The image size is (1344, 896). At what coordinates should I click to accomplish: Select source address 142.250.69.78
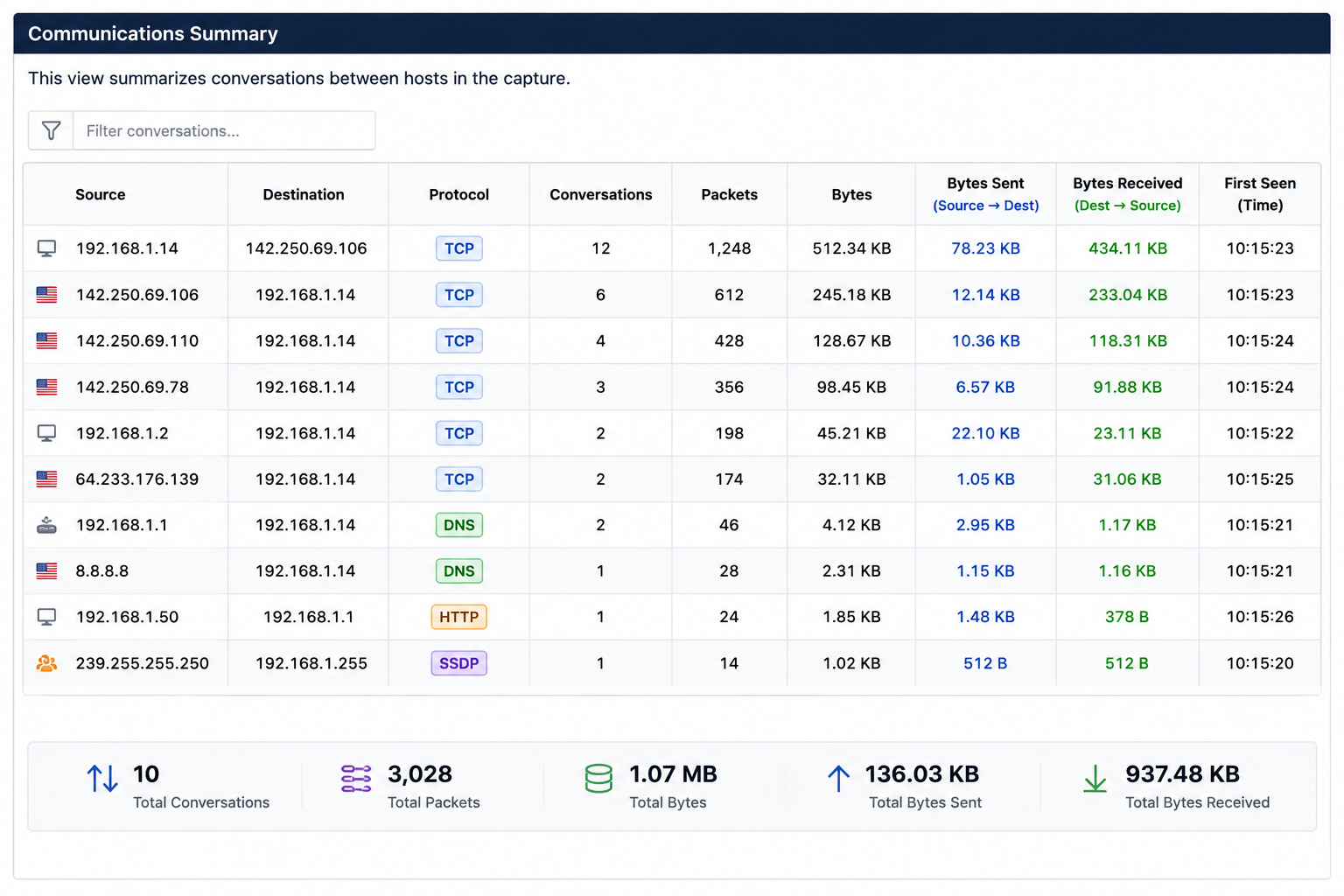click(132, 387)
